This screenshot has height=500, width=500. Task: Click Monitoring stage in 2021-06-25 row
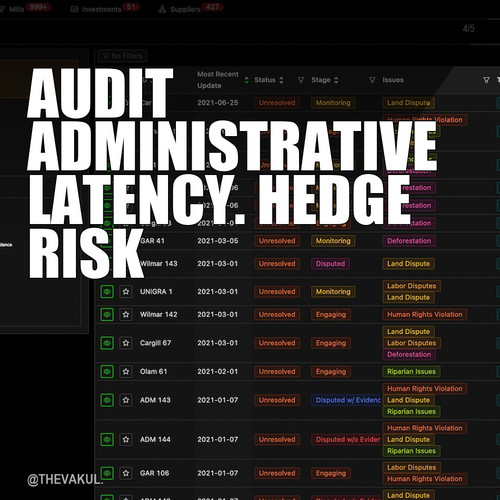coord(333,103)
